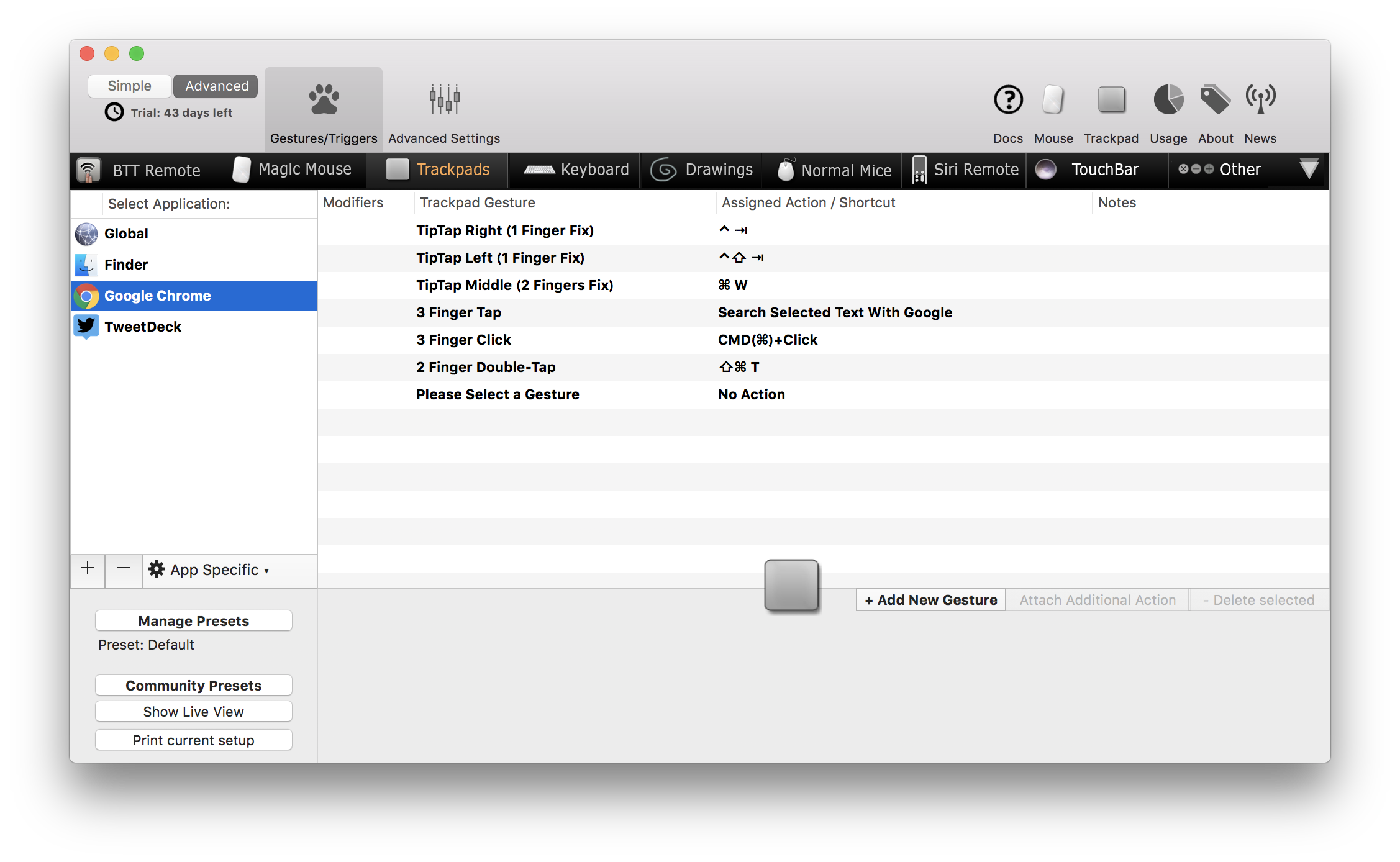1400x862 pixels.
Task: Open Manage Presets
Action: [x=193, y=621]
